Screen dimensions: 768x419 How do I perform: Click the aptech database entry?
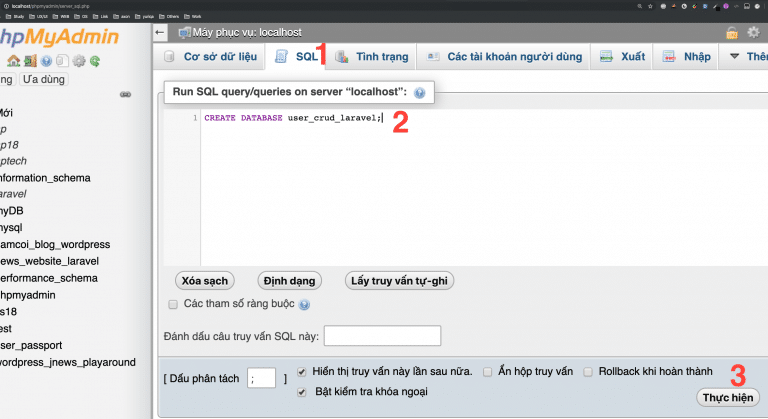click(13, 161)
